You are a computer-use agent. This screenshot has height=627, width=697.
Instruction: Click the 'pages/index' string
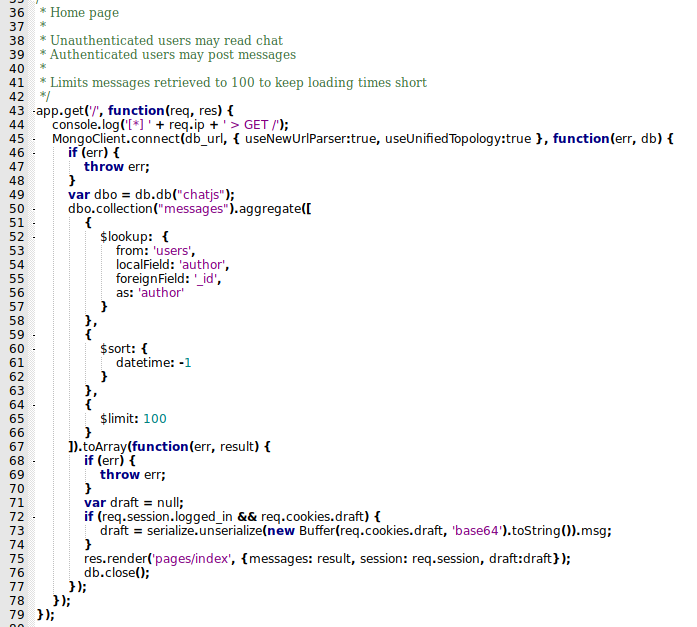pos(192,559)
